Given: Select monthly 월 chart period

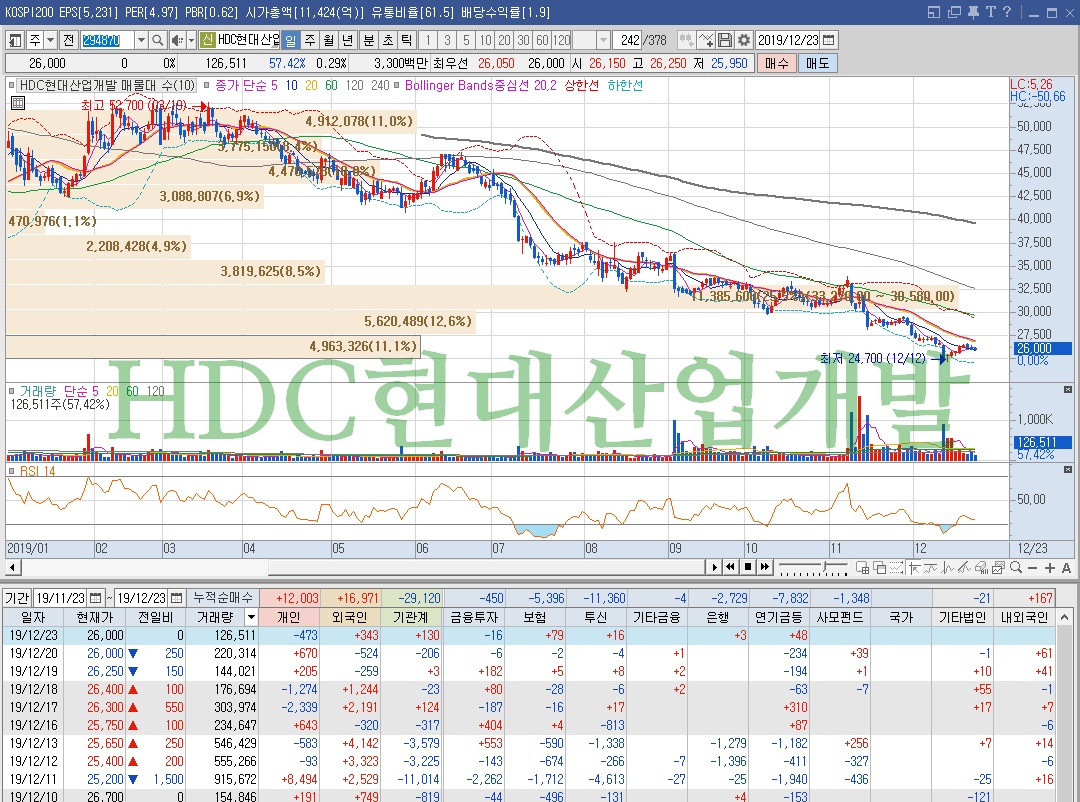Looking at the screenshot, I should coord(329,40).
